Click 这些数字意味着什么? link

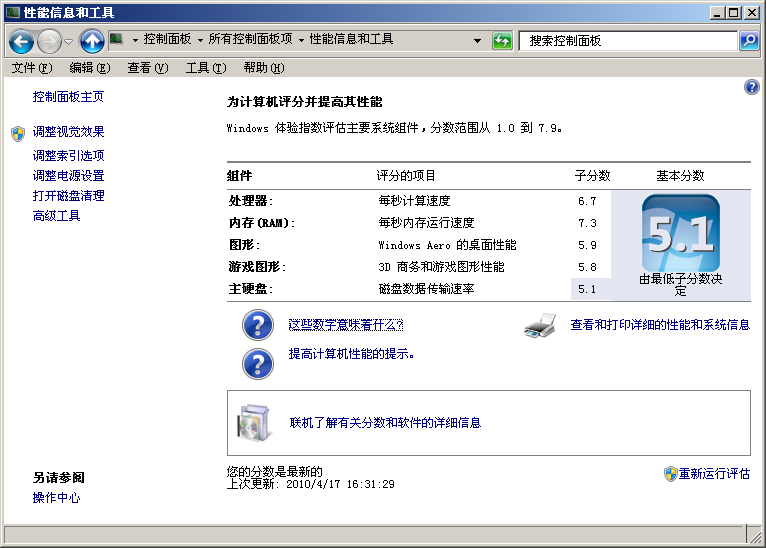[x=346, y=325]
